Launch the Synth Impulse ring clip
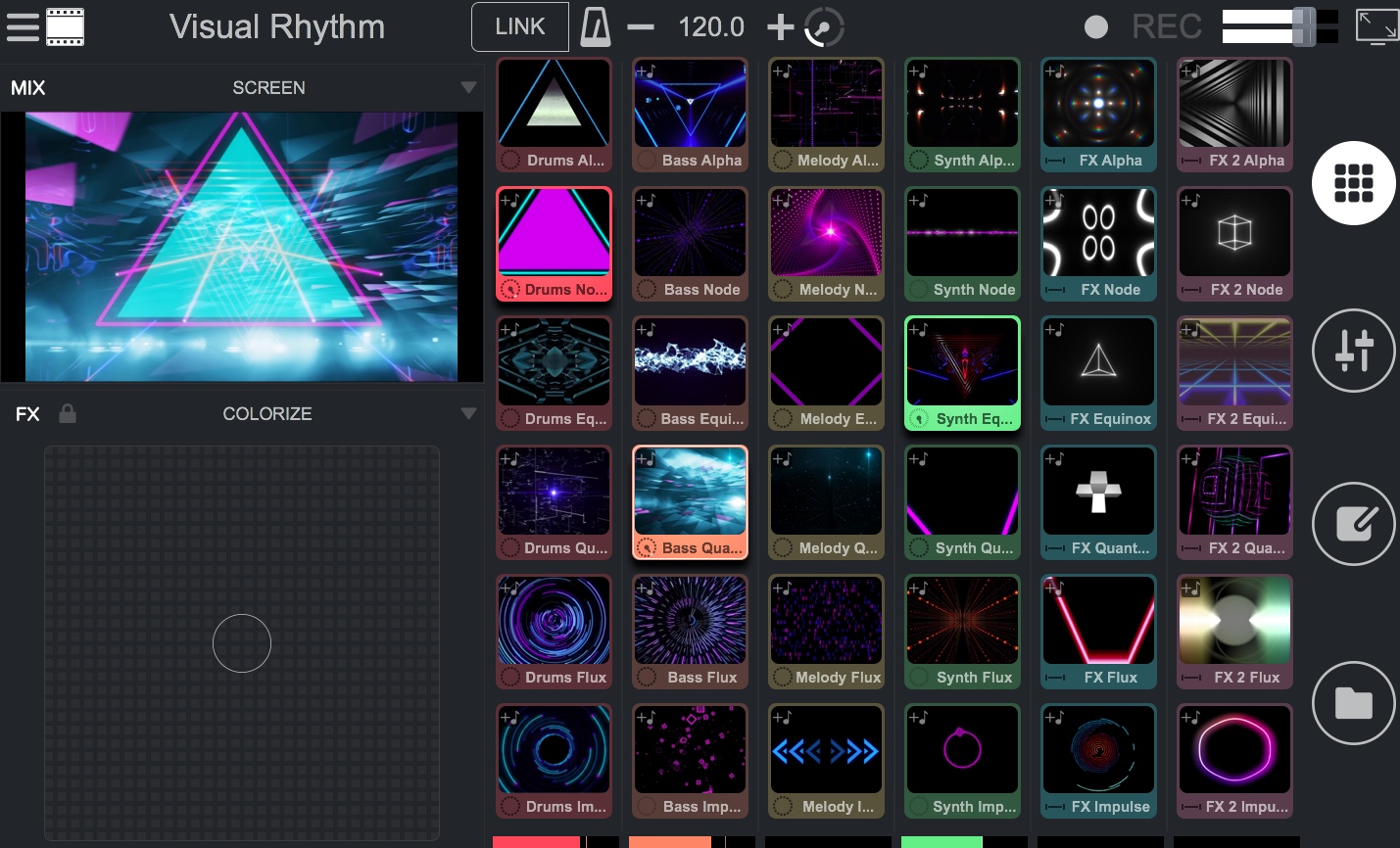Image resolution: width=1400 pixels, height=848 pixels. pyautogui.click(x=963, y=761)
